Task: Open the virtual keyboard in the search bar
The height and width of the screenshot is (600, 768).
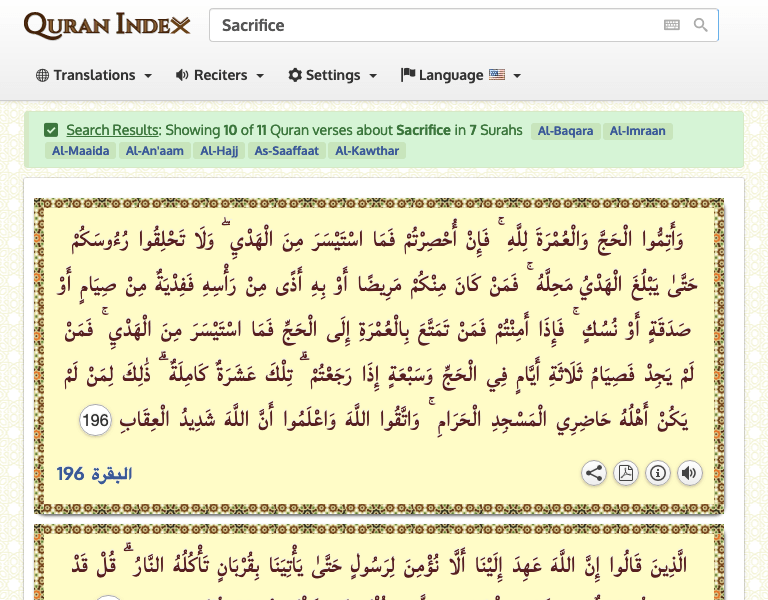Action: 671,25
